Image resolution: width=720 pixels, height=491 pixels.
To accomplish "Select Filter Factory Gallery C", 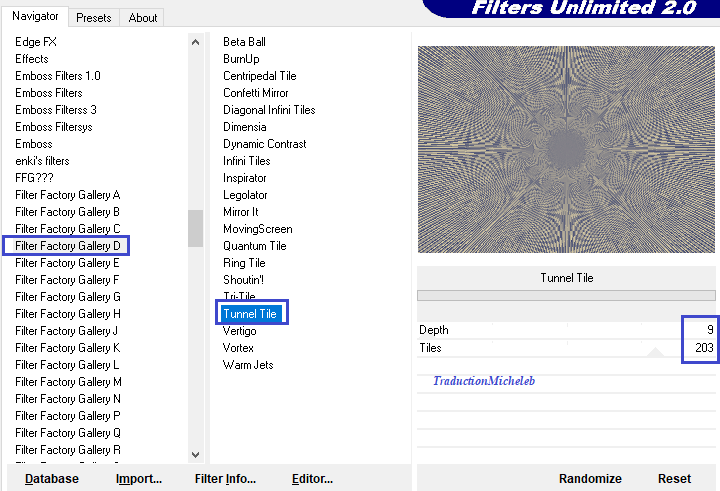I will click(68, 229).
